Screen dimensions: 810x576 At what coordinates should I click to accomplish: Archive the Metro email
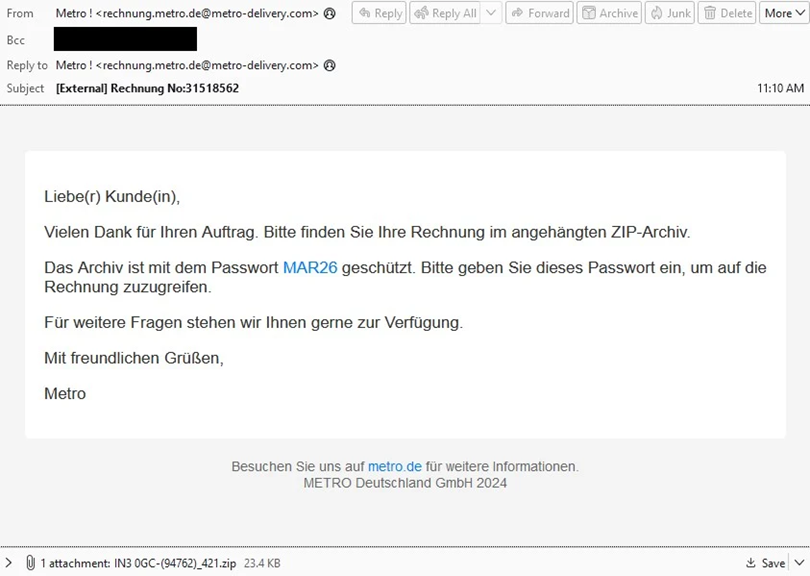point(609,13)
